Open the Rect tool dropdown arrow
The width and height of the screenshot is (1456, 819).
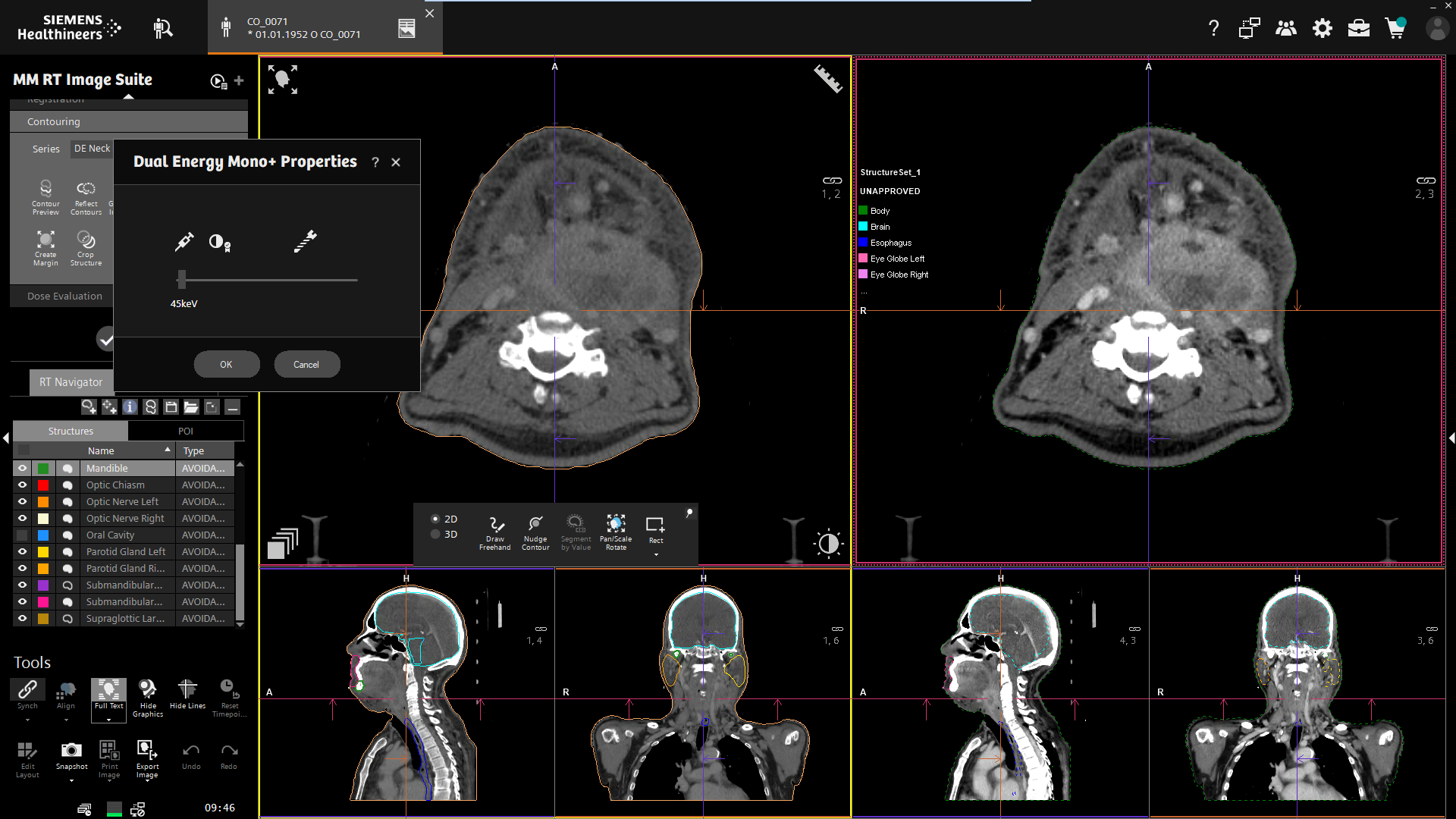coord(655,554)
